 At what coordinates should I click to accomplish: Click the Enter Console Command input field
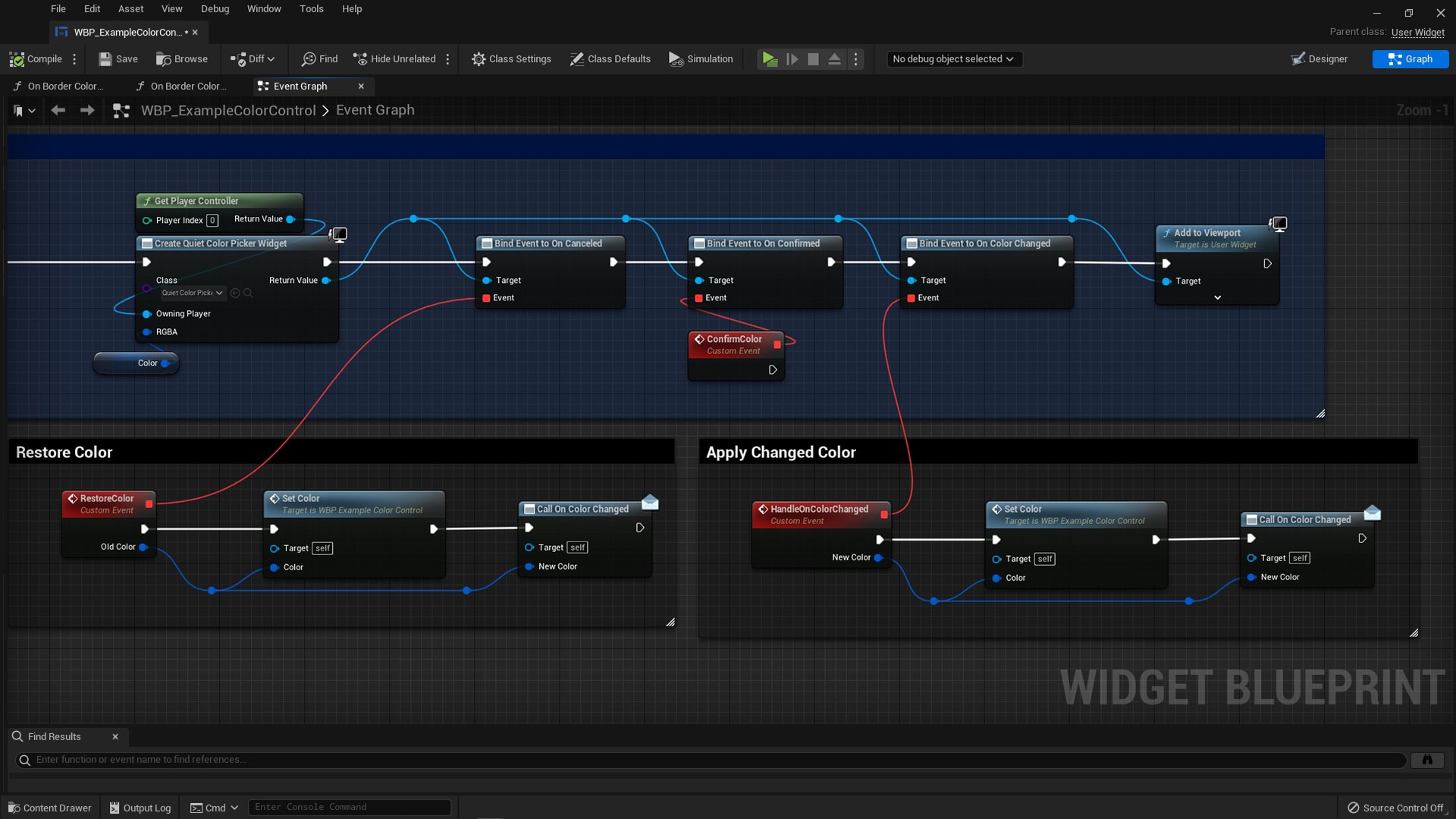(349, 807)
